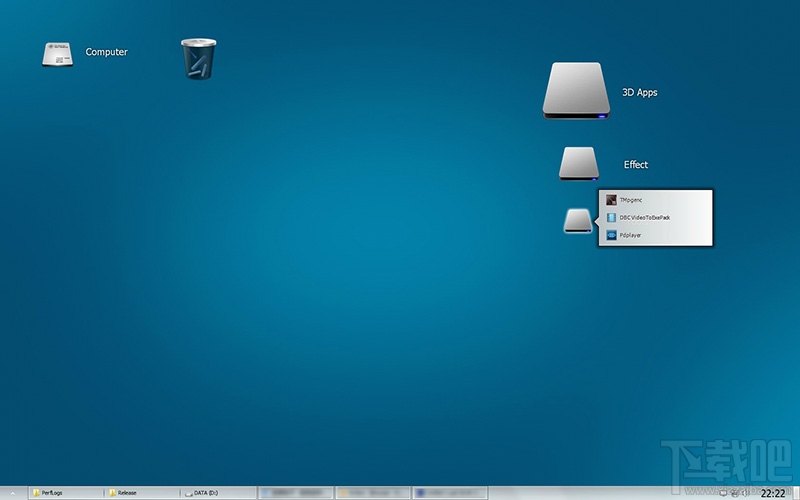Click the TMpgenc icon in the popup
Image resolution: width=800 pixels, height=500 pixels.
click(611, 200)
